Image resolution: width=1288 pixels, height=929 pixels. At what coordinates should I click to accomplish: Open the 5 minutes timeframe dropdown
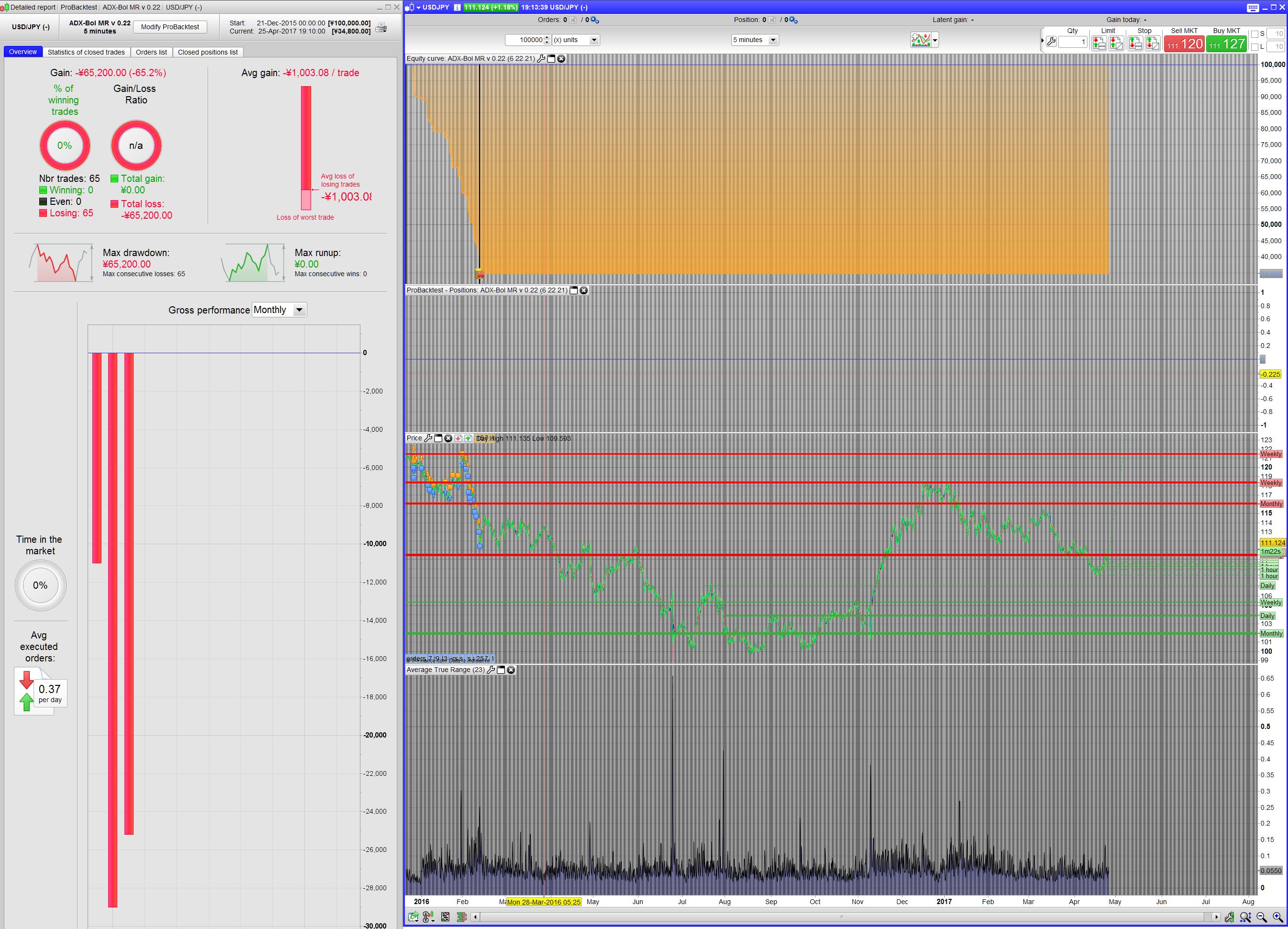773,40
